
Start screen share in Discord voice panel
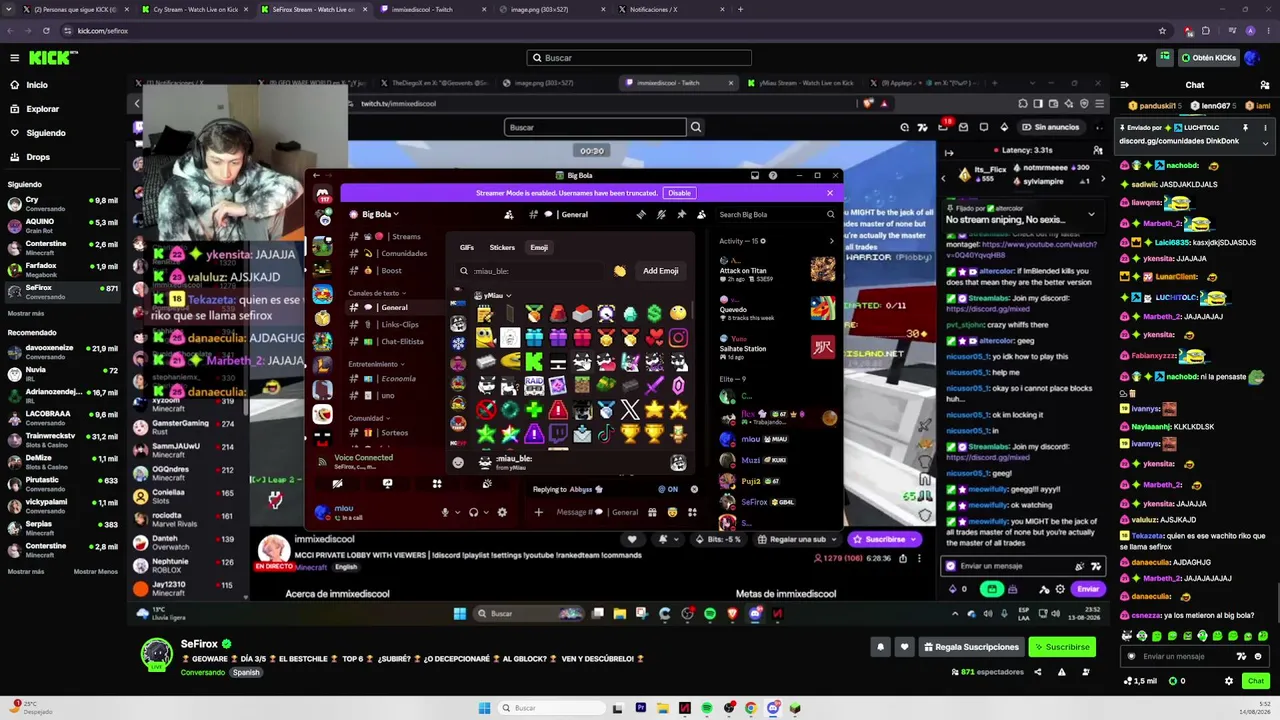(x=387, y=484)
